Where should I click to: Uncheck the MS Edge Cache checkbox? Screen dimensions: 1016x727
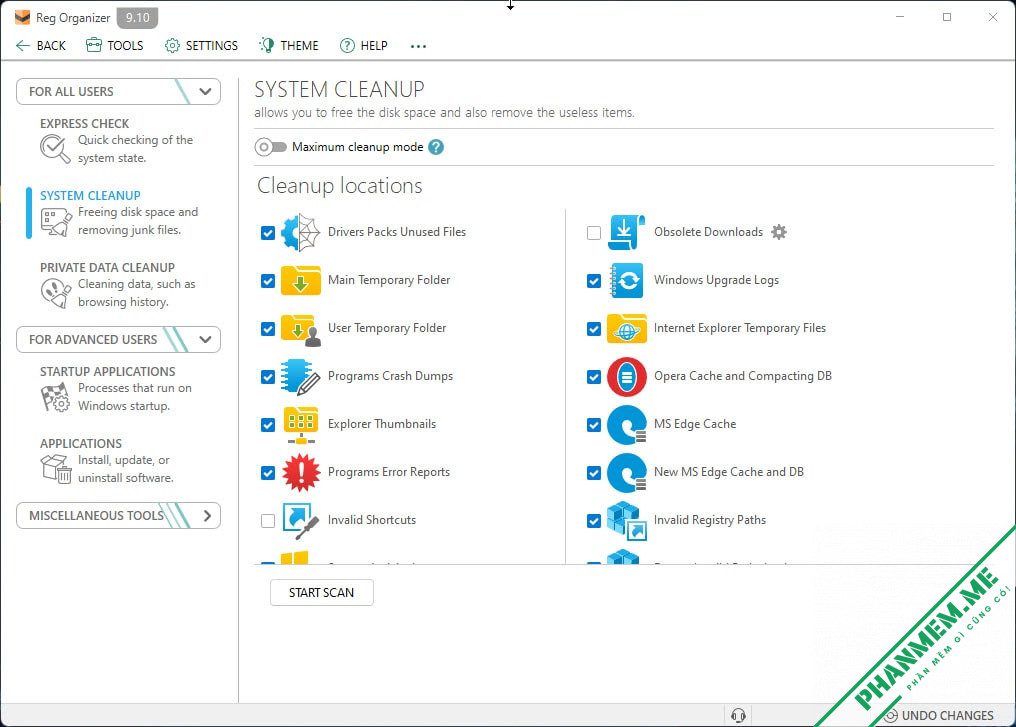pyautogui.click(x=594, y=424)
